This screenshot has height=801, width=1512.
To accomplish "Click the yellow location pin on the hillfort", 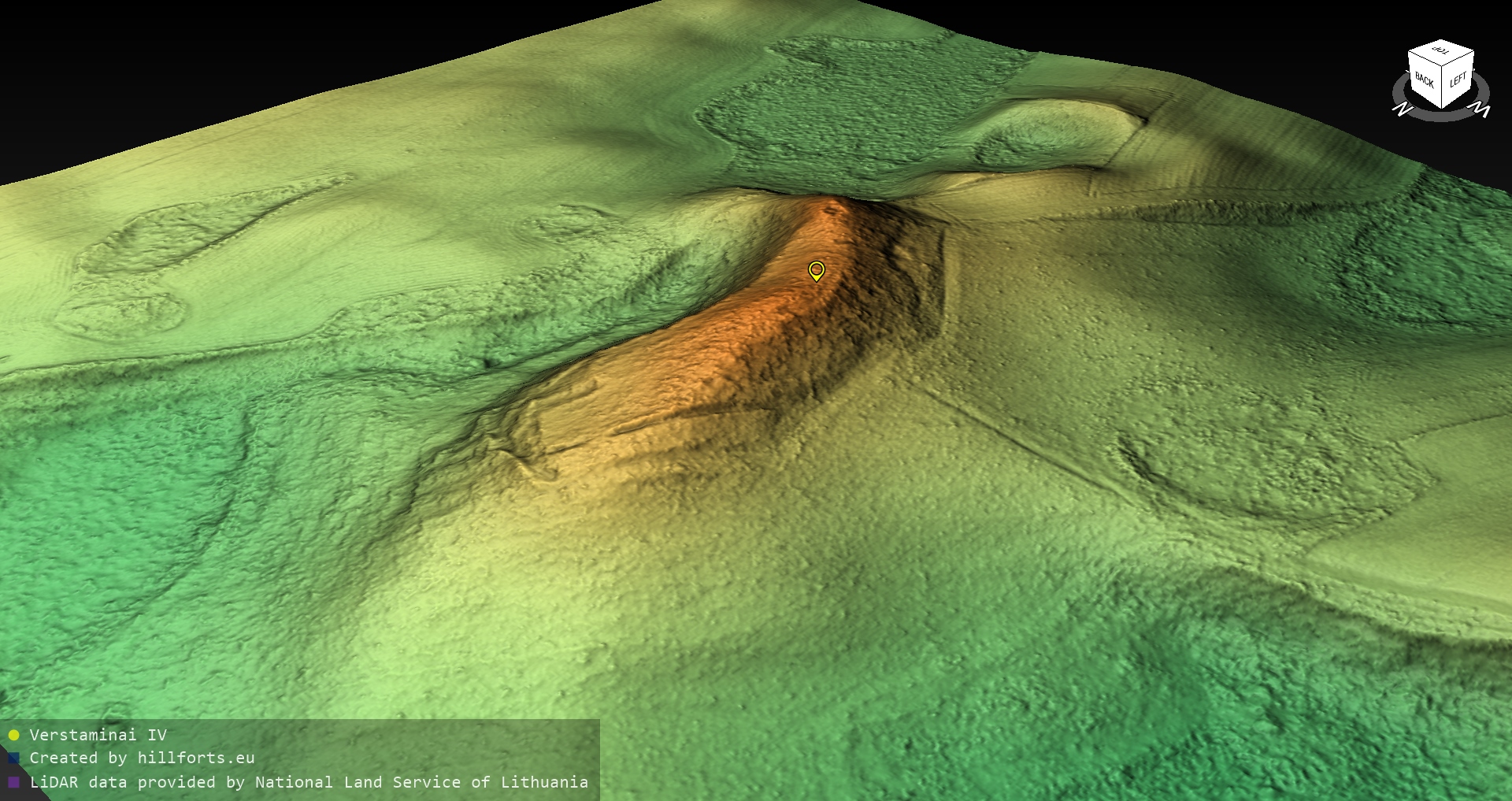I will [817, 271].
